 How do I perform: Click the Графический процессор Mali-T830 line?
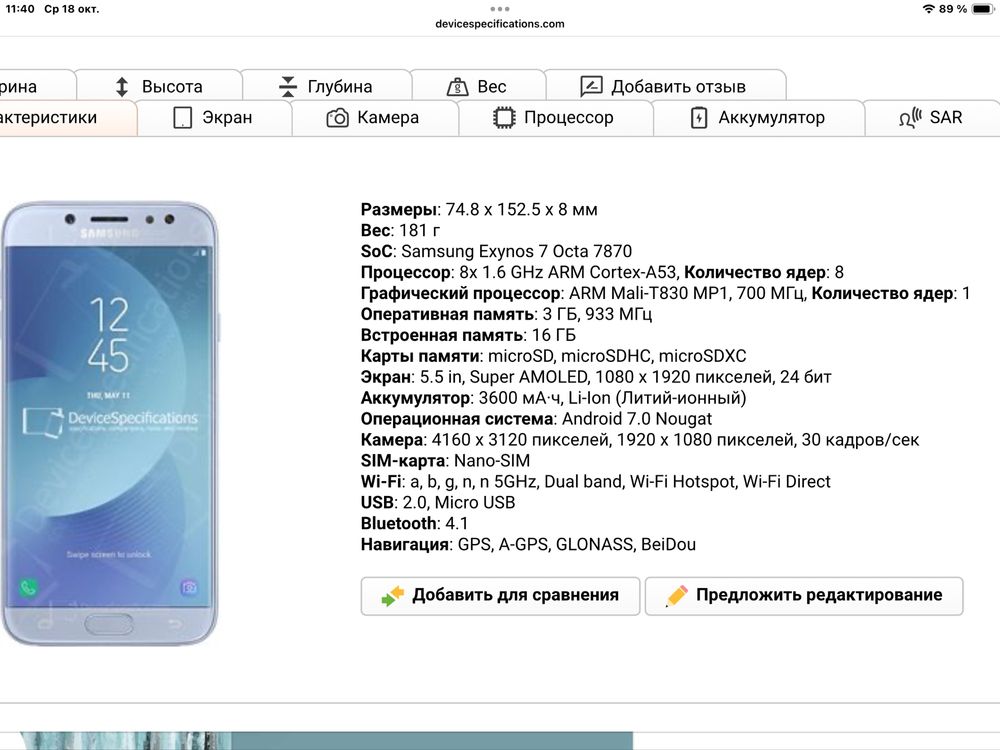(x=666, y=293)
